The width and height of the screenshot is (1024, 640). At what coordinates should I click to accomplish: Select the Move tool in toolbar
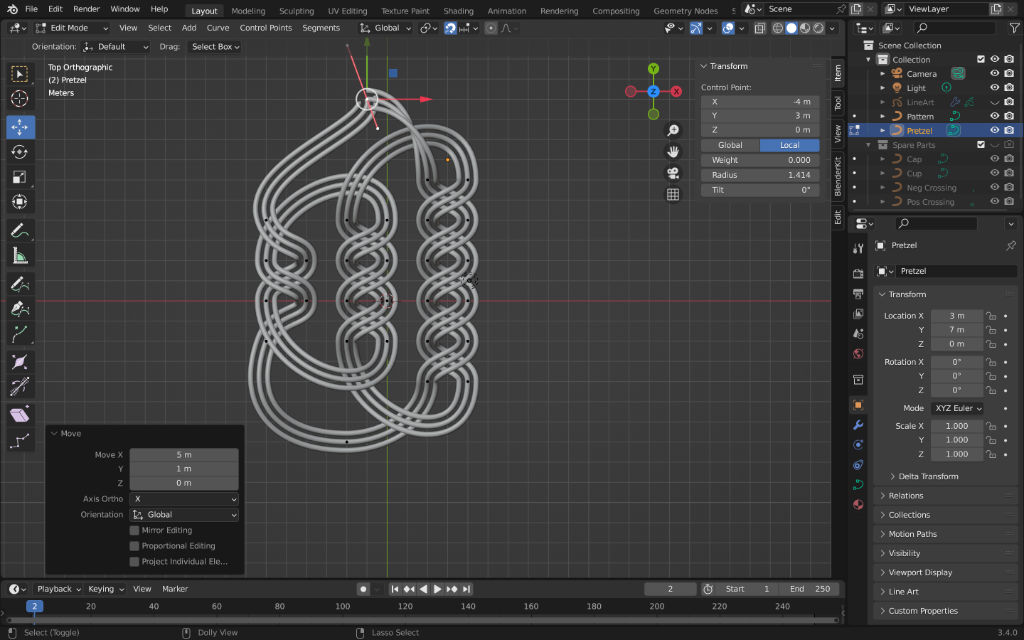20,127
